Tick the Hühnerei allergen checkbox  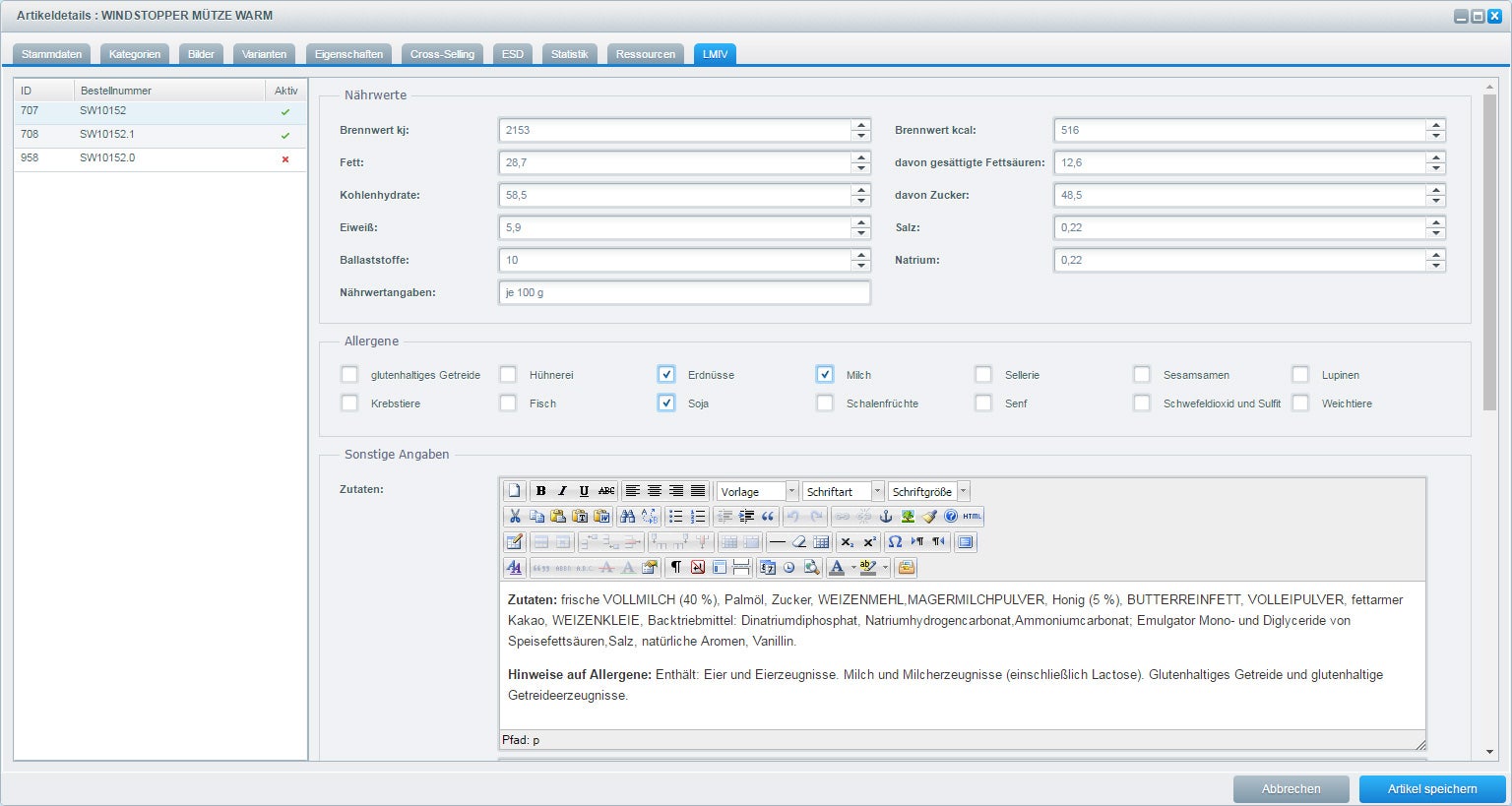508,374
